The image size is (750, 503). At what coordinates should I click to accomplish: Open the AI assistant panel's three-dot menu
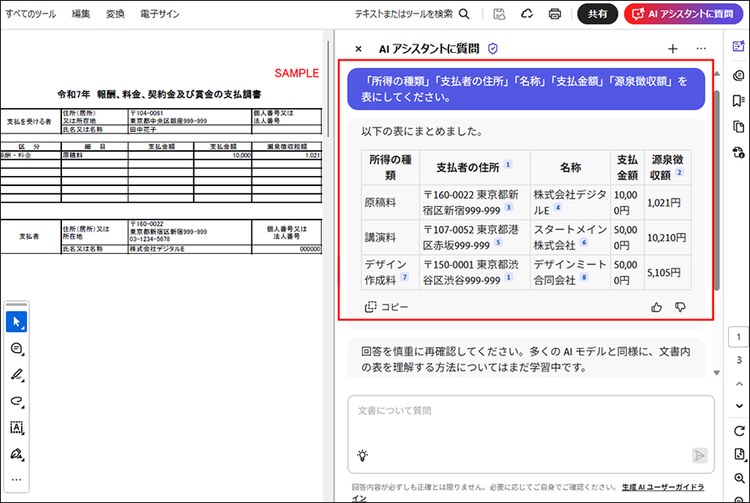(x=701, y=48)
